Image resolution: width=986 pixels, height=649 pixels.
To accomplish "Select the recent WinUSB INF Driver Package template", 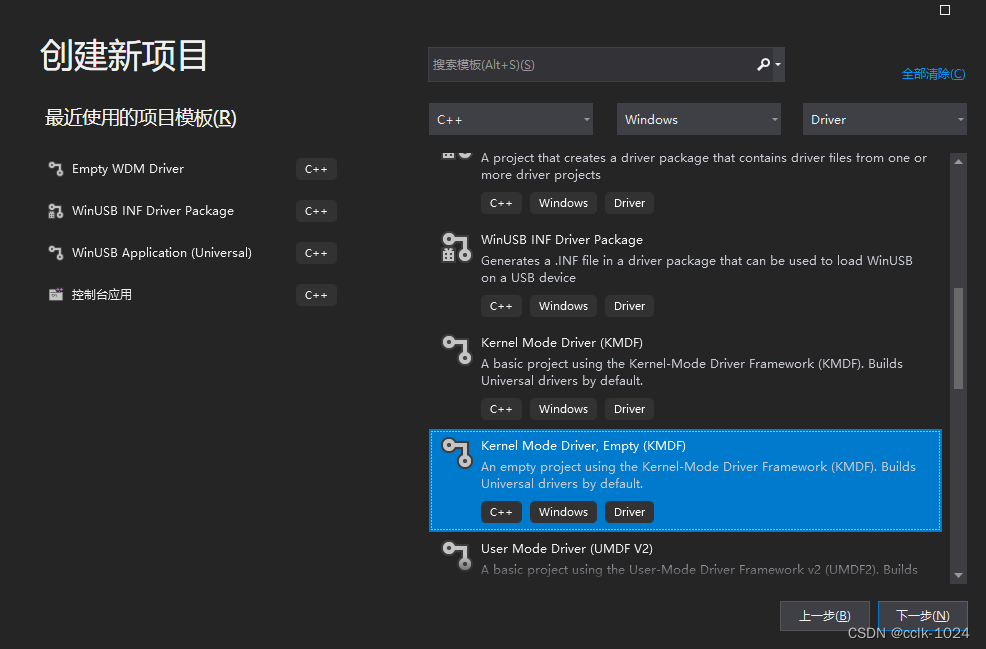I will pos(153,211).
